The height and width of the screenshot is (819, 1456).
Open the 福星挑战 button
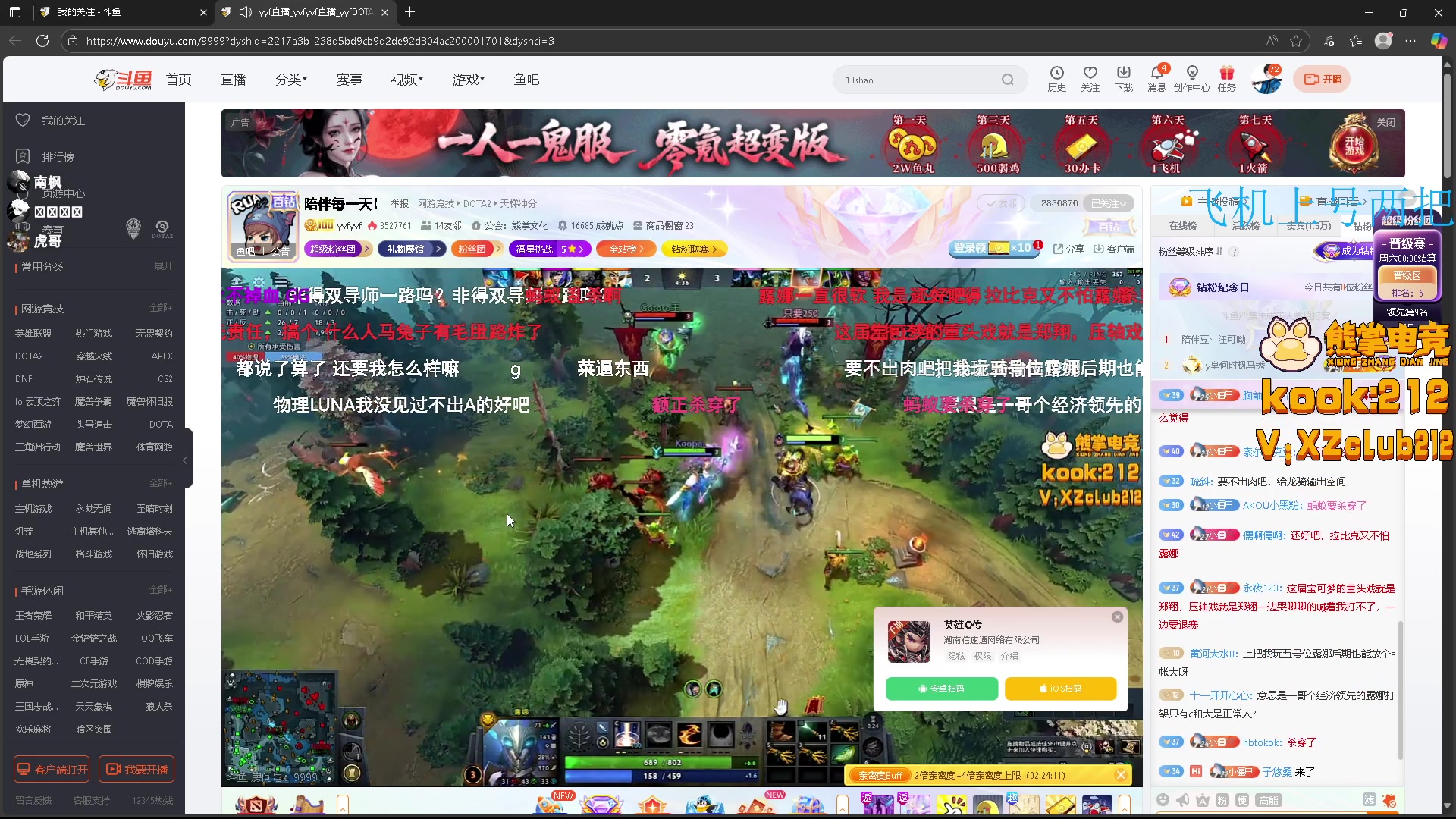tap(551, 249)
